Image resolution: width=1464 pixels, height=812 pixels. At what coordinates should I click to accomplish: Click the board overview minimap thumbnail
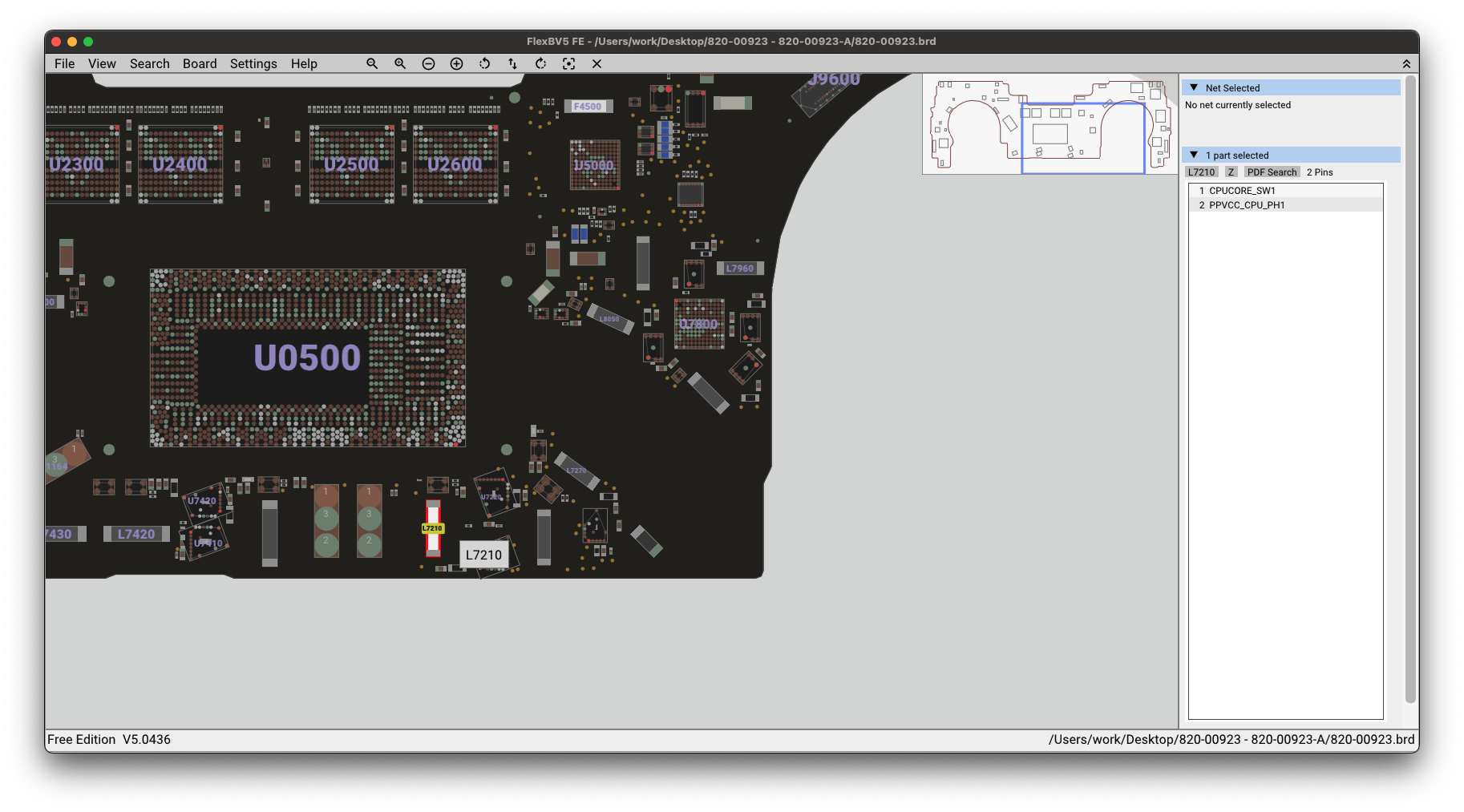(1049, 124)
